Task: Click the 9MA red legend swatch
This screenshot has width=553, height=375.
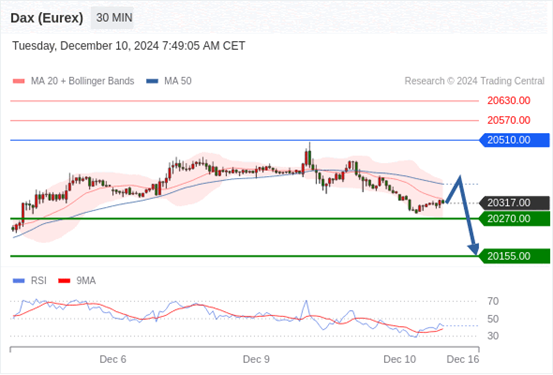Action: point(64,281)
